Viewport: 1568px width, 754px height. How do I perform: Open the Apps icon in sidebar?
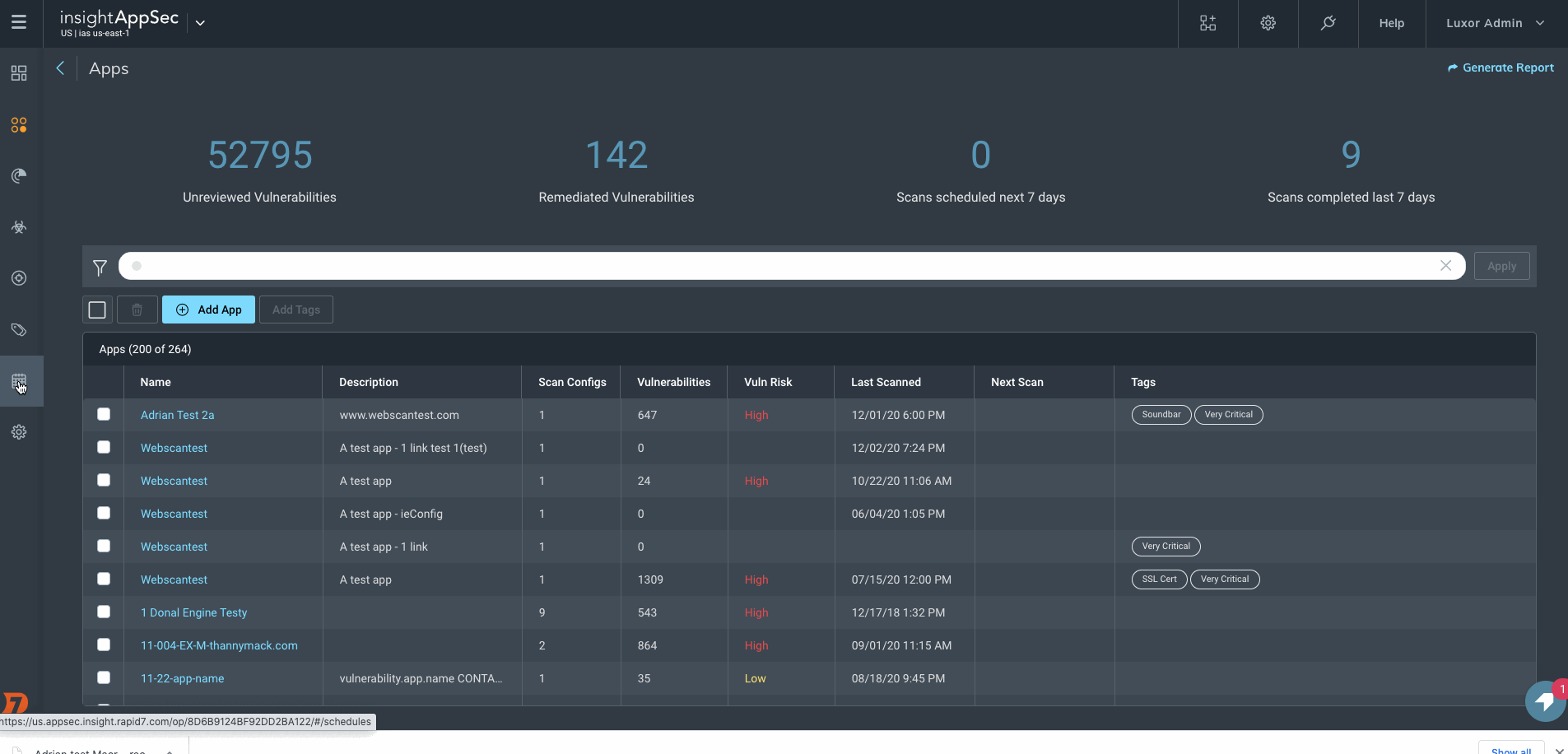point(19,125)
